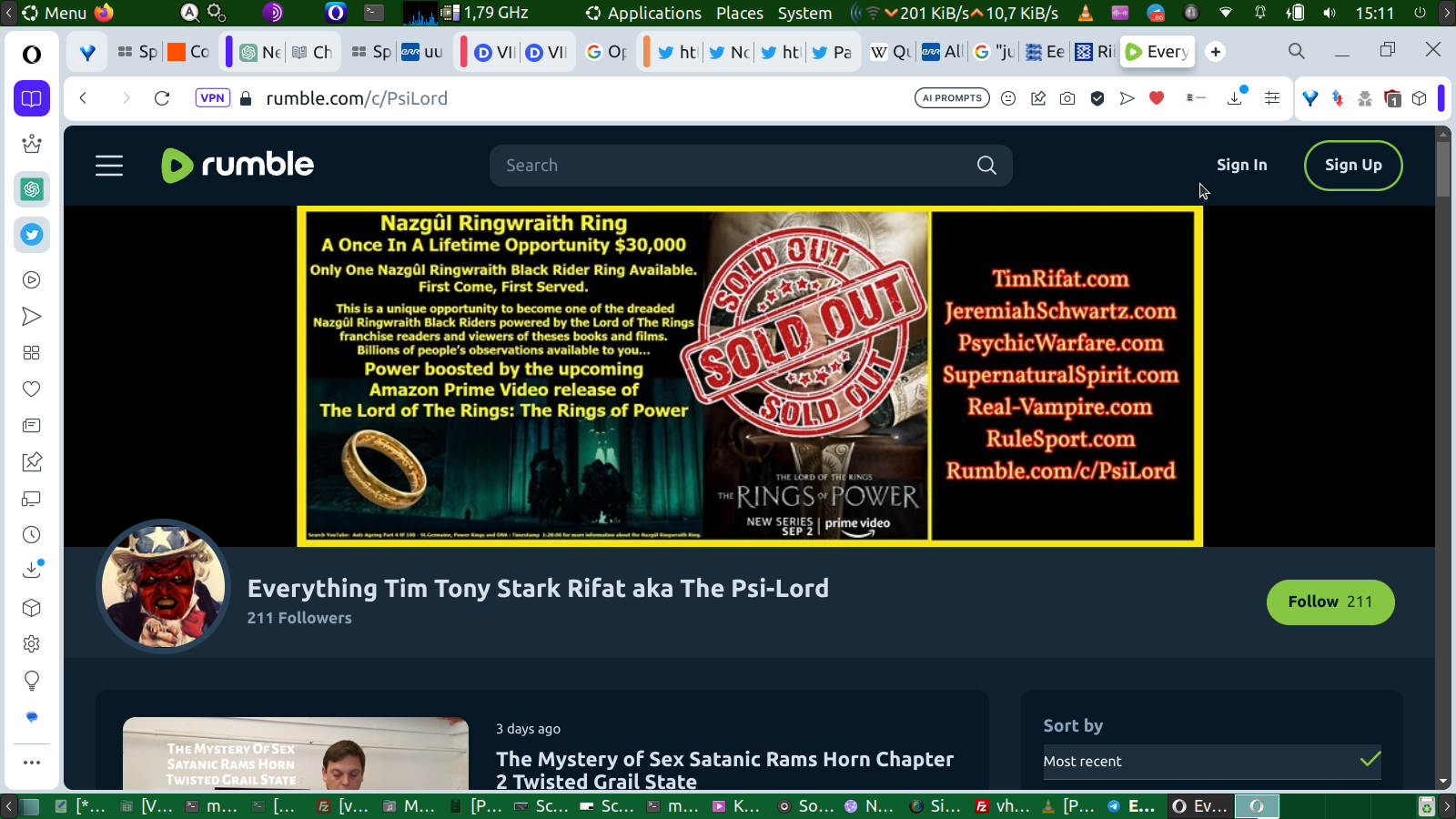
Task: Open the tab search magnifier
Action: coord(1297,51)
